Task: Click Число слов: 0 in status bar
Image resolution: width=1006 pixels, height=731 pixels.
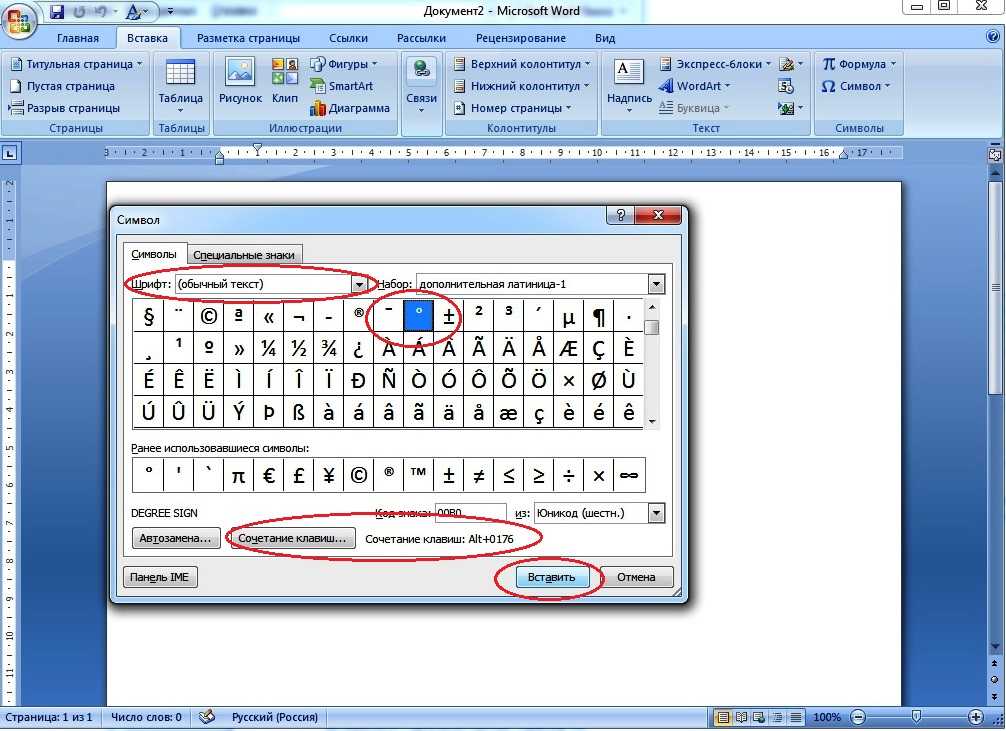Action: [x=146, y=717]
